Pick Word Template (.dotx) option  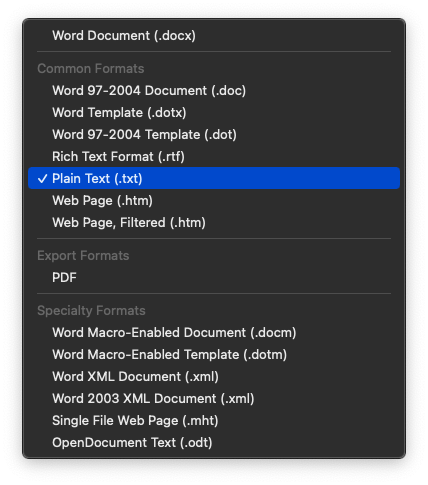coord(214,112)
